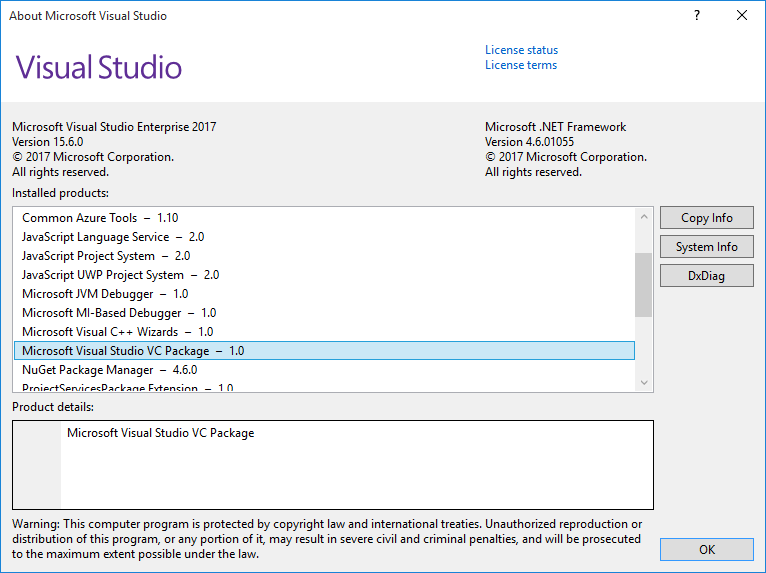Click the installed products scroll down arrow
766x573 pixels.
tap(644, 382)
